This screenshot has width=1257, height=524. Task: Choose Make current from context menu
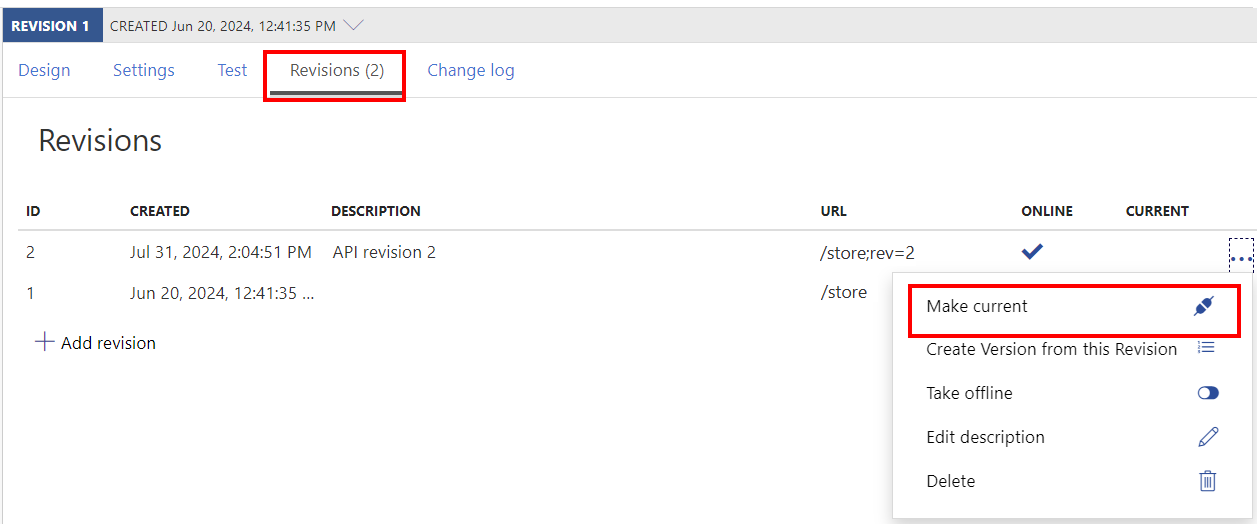[977, 307]
